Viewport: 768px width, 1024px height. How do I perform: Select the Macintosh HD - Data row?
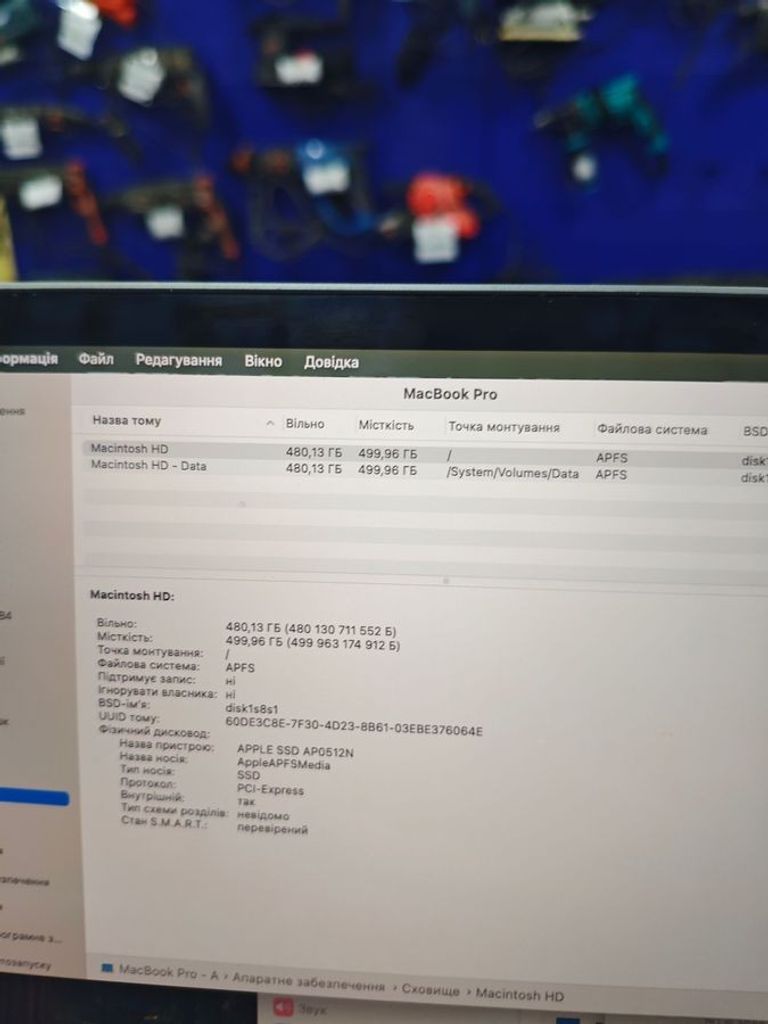pos(425,470)
